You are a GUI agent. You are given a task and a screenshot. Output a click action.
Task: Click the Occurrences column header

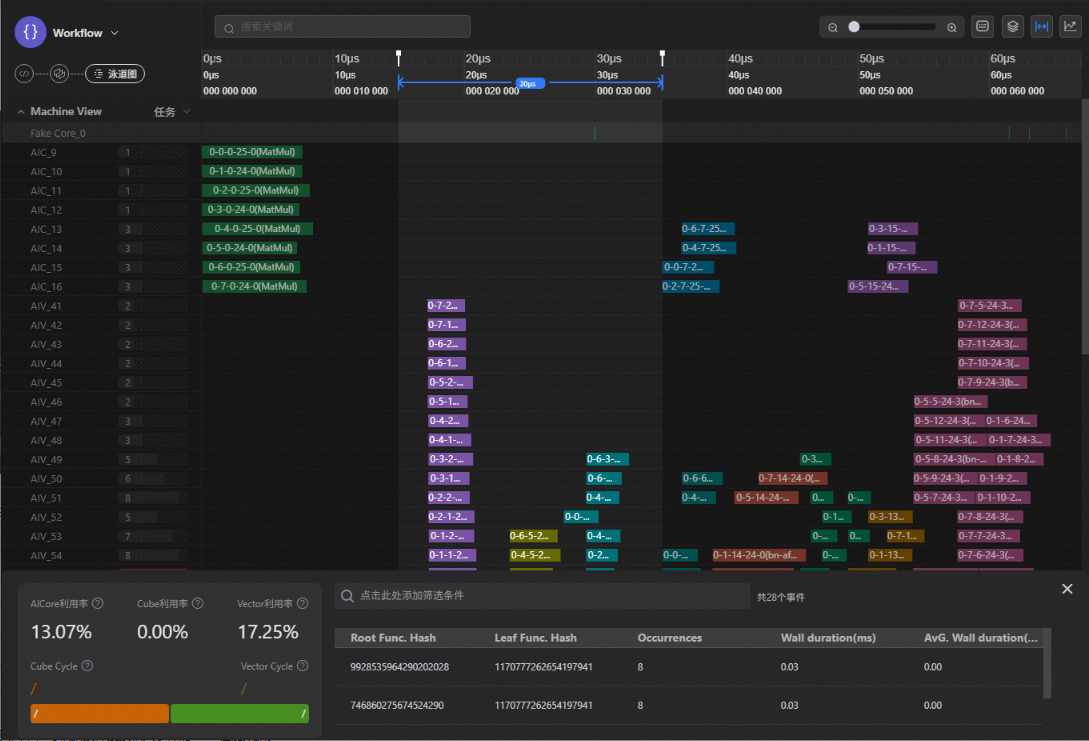[669, 638]
